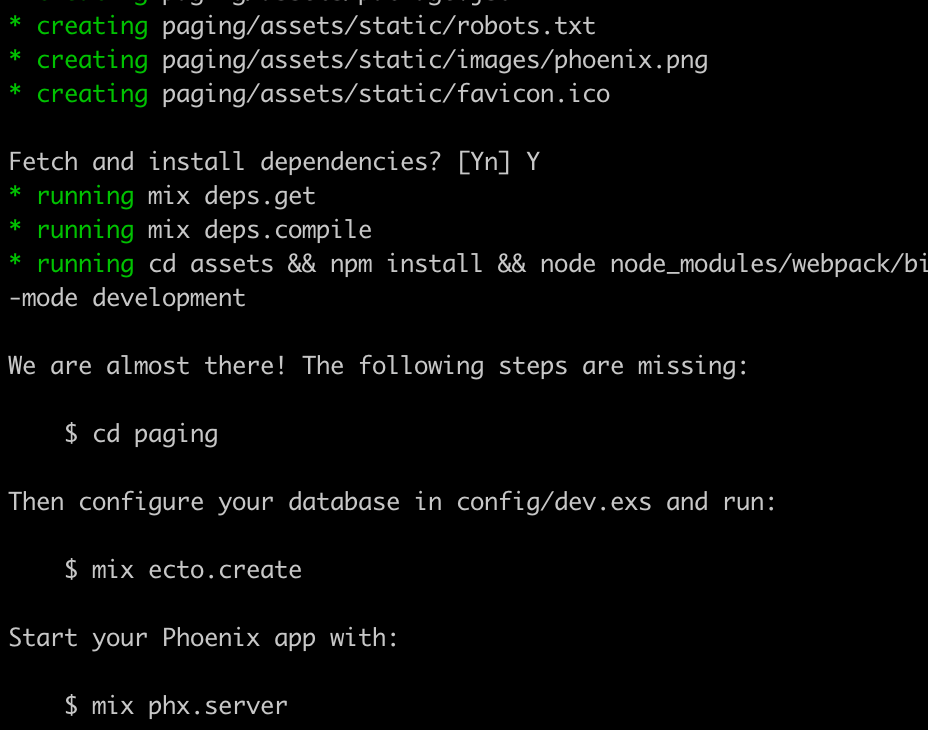
Task: Click the 'mix deps.compile' command text
Action: click(x=260, y=230)
